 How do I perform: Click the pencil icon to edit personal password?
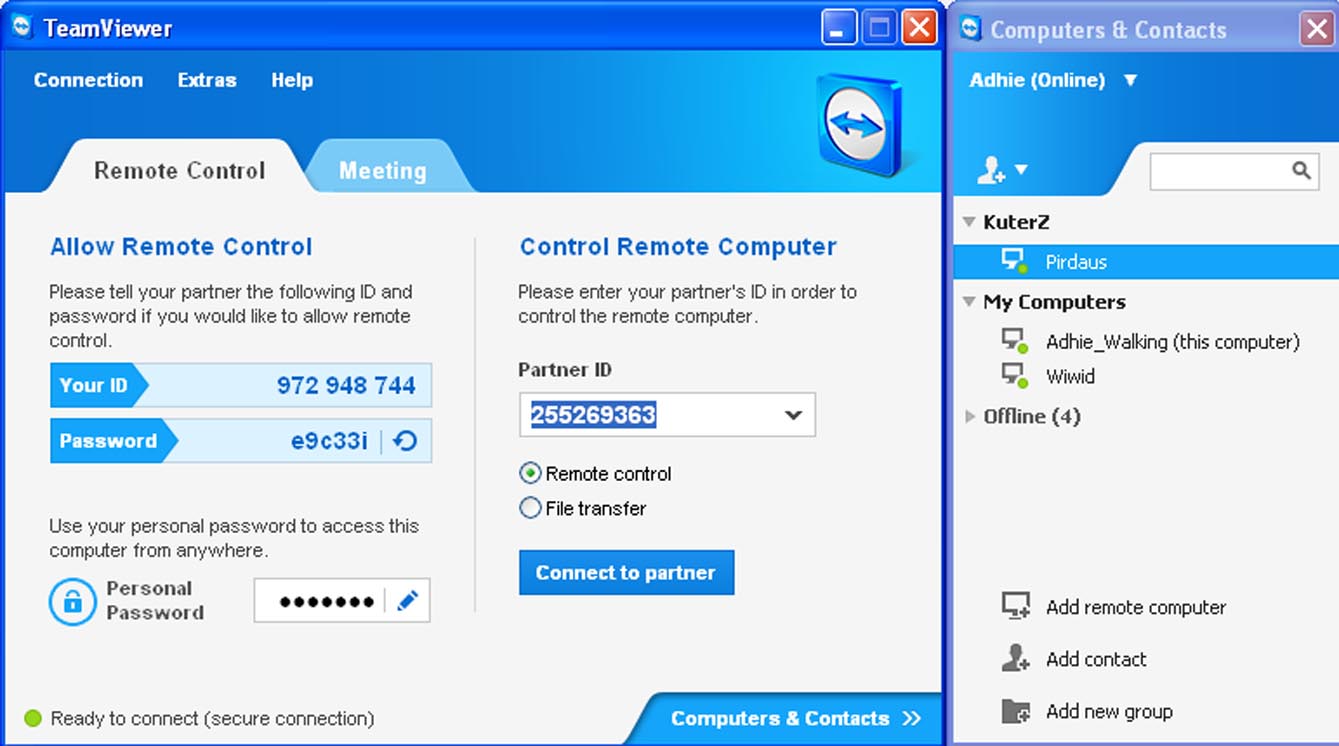[x=407, y=601]
